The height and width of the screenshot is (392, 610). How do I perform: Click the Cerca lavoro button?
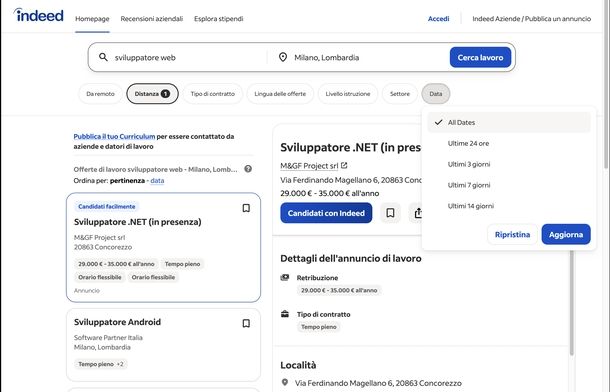[480, 57]
